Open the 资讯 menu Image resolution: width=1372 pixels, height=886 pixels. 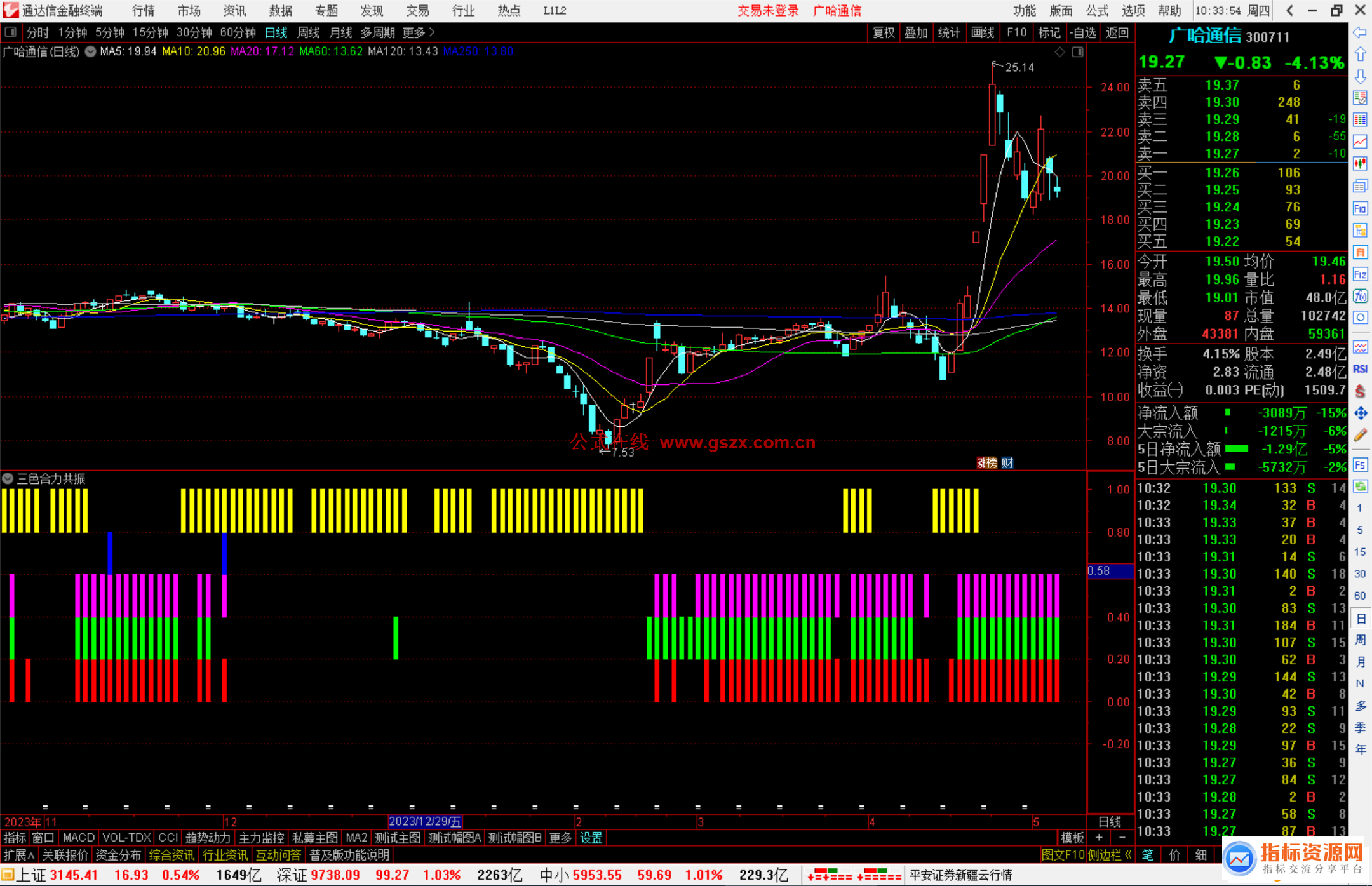point(234,10)
